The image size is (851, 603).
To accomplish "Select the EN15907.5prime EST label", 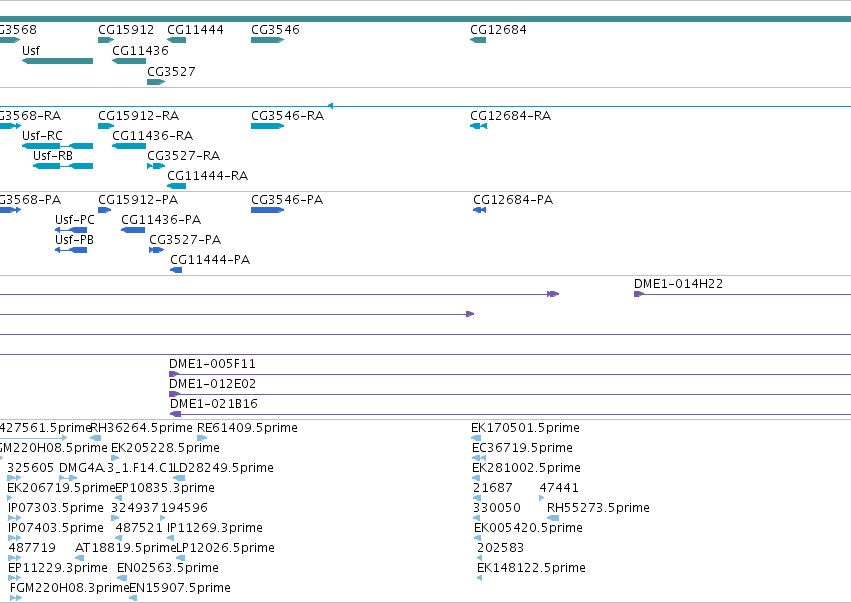I will [x=180, y=588].
